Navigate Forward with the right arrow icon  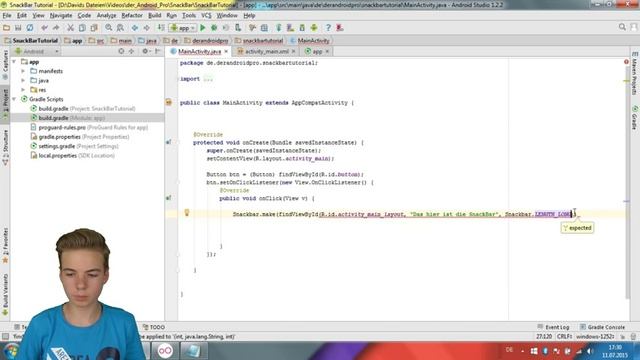pyautogui.click(x=146, y=28)
